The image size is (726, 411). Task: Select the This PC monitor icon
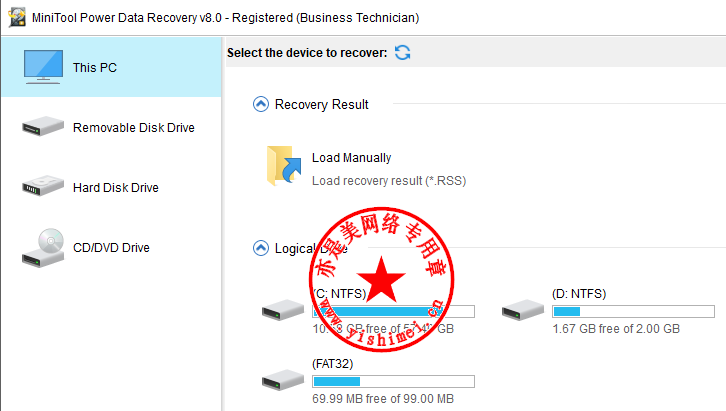pyautogui.click(x=43, y=67)
